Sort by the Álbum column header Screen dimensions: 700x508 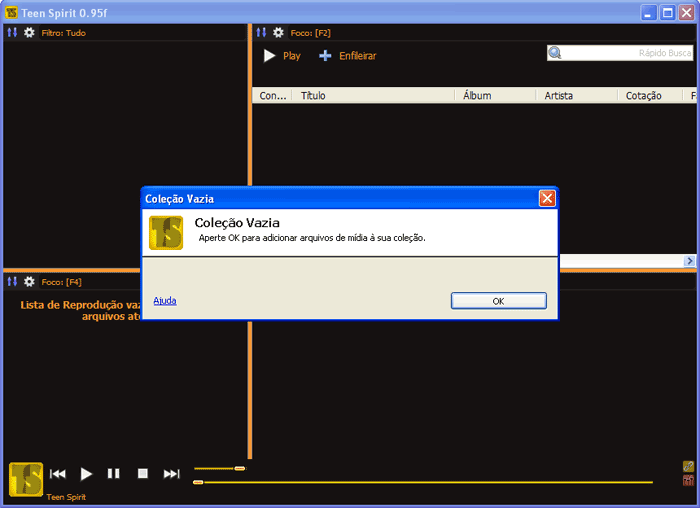click(496, 96)
